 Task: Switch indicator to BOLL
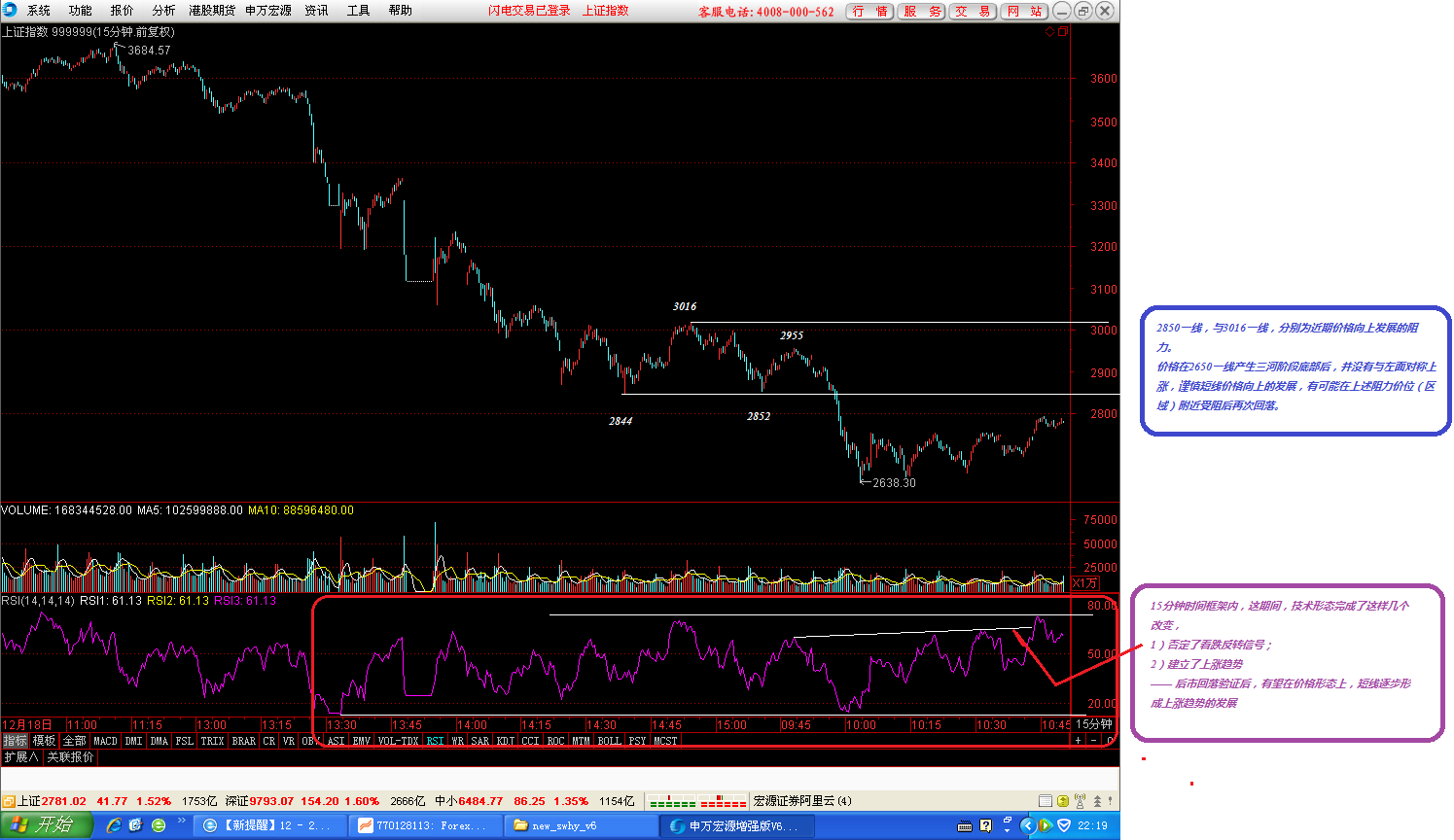(x=610, y=741)
